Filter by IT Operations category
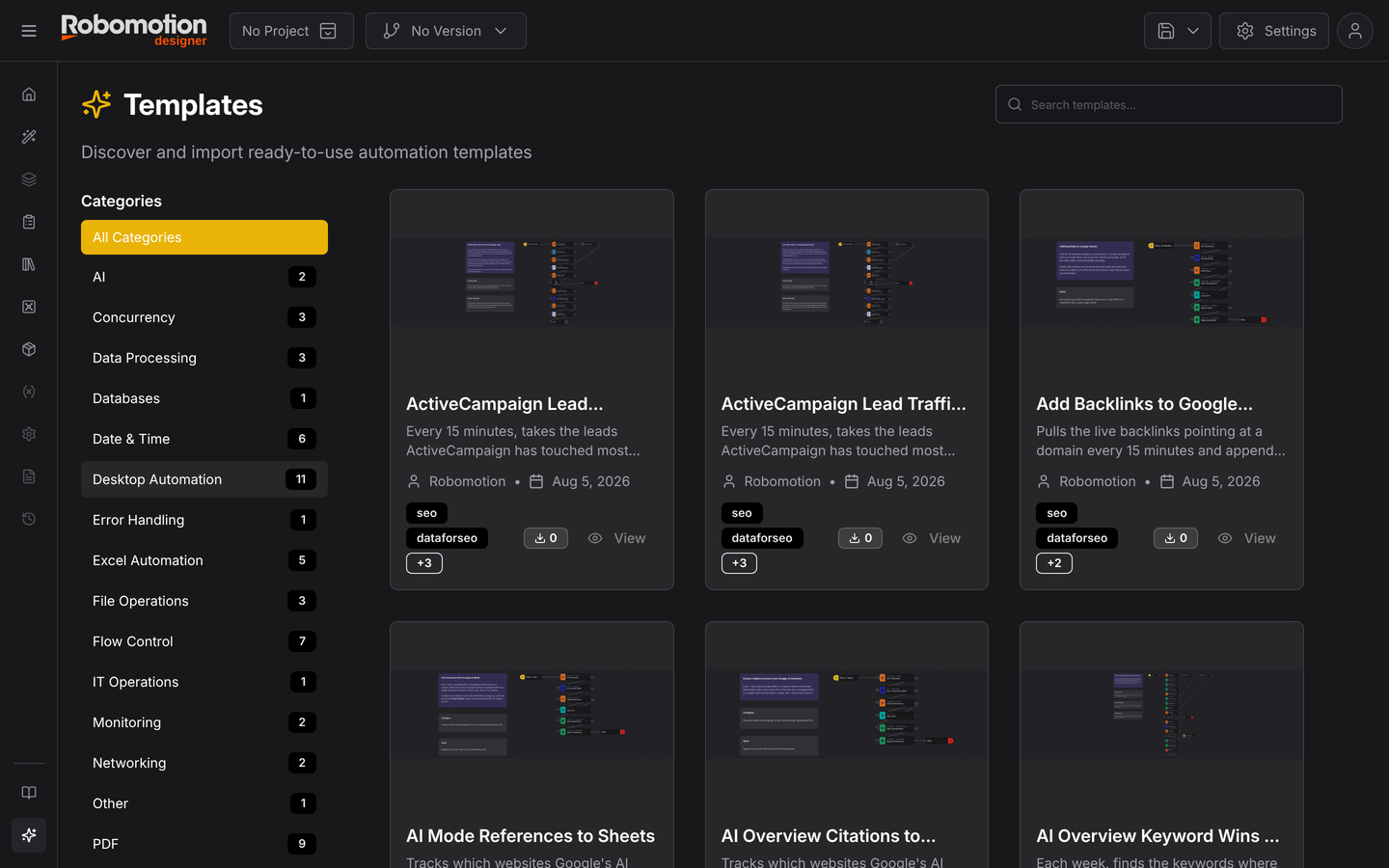The width and height of the screenshot is (1389, 868). click(204, 682)
